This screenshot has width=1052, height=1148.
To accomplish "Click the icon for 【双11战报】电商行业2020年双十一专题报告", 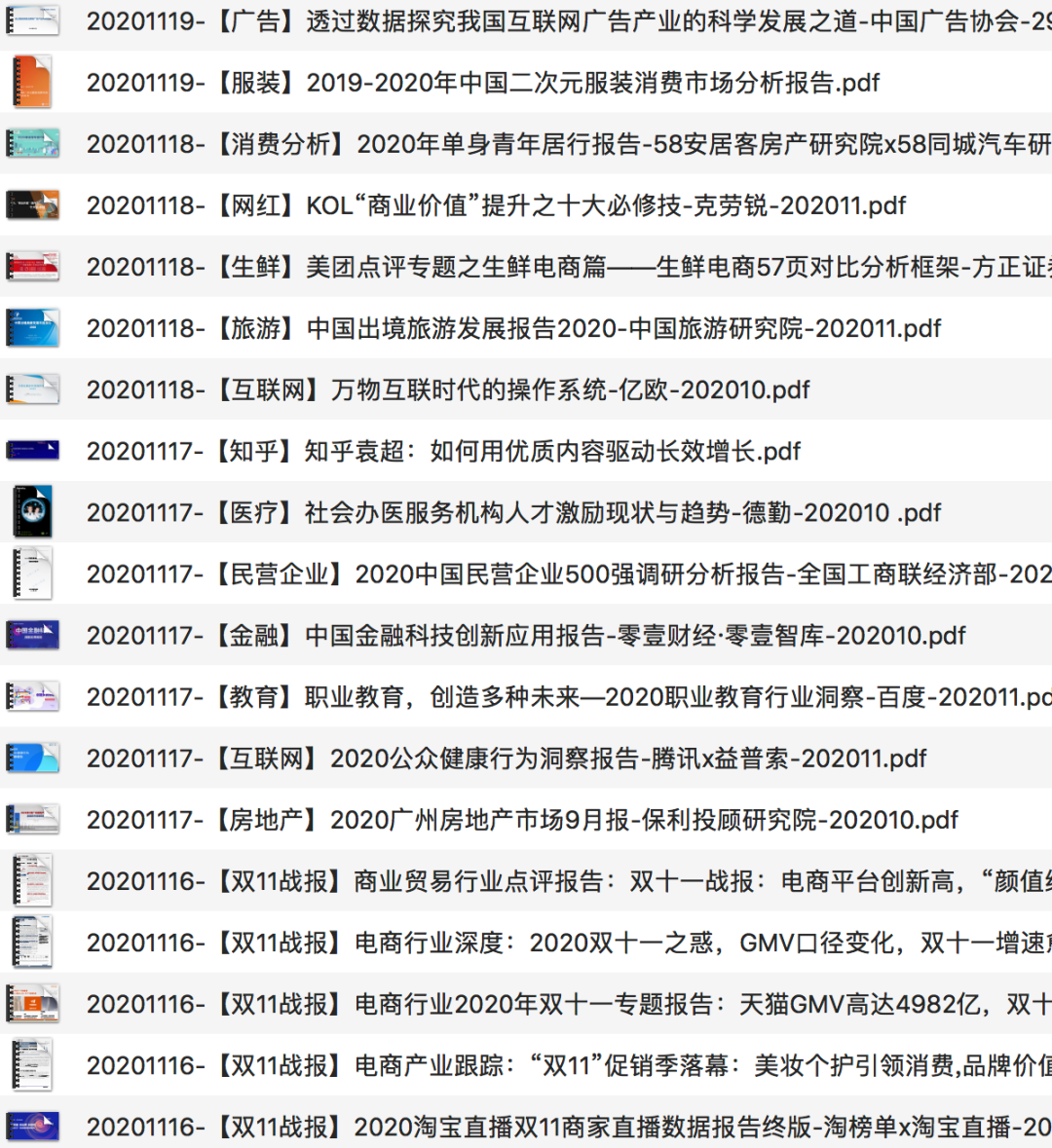I will click(32, 1004).
